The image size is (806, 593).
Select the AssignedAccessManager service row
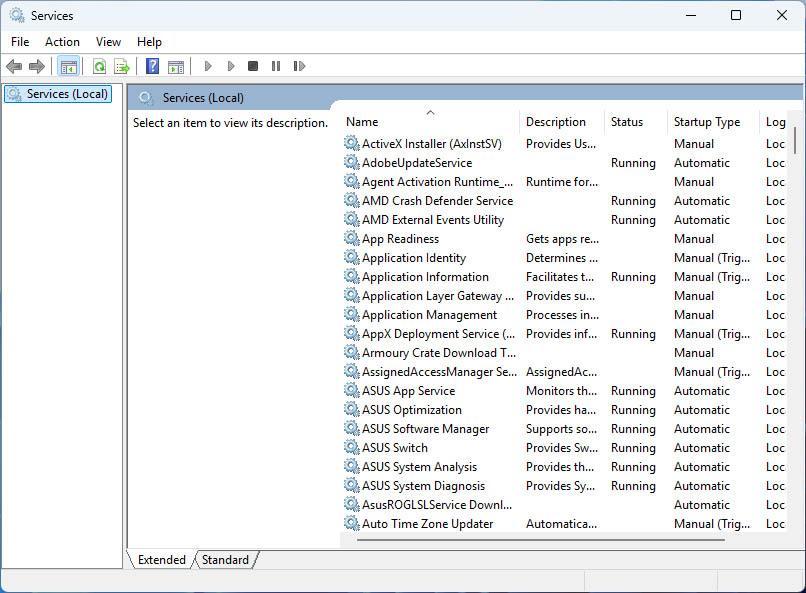coord(564,372)
